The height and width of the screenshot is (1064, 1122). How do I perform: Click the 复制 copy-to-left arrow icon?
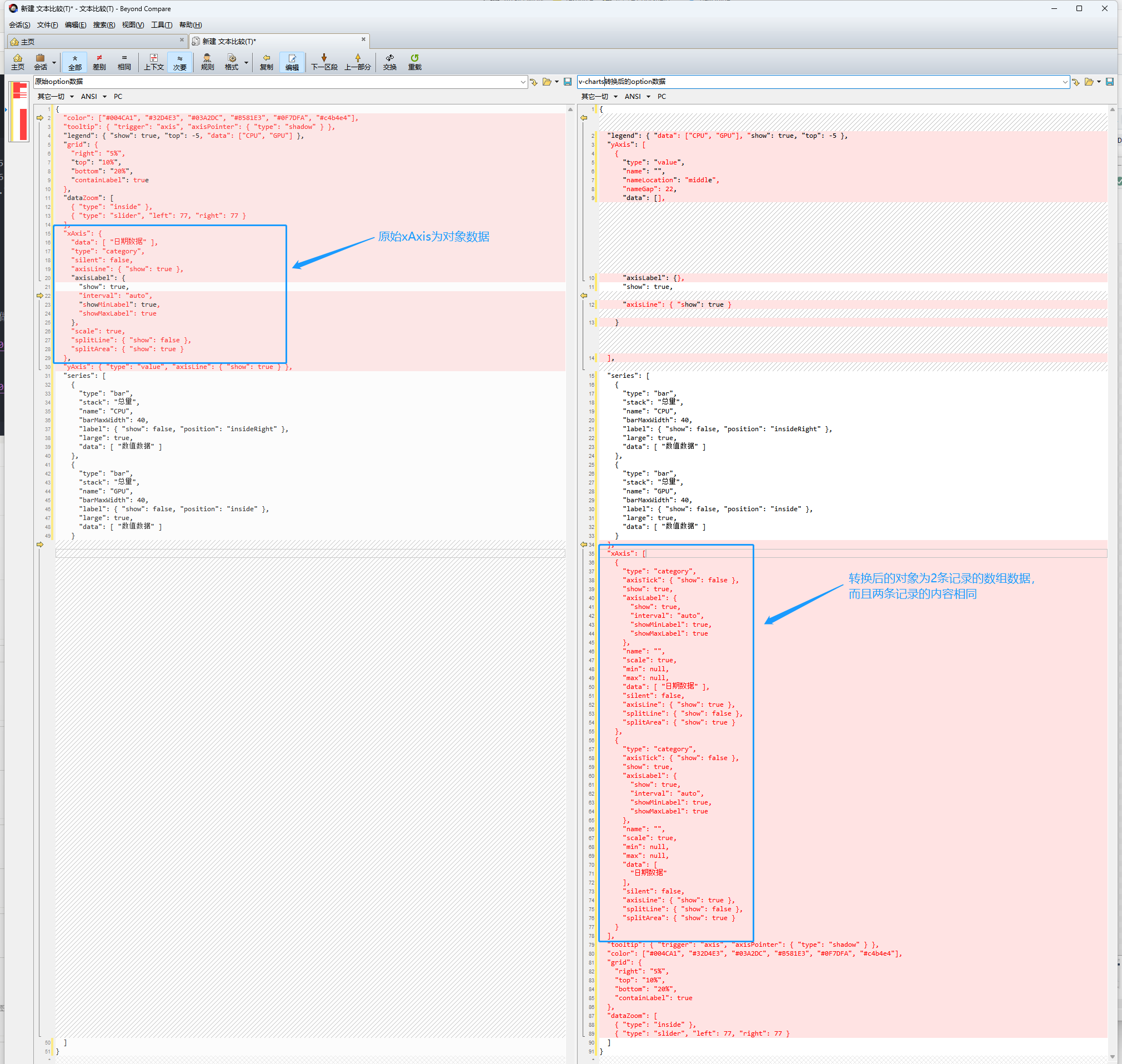(267, 62)
